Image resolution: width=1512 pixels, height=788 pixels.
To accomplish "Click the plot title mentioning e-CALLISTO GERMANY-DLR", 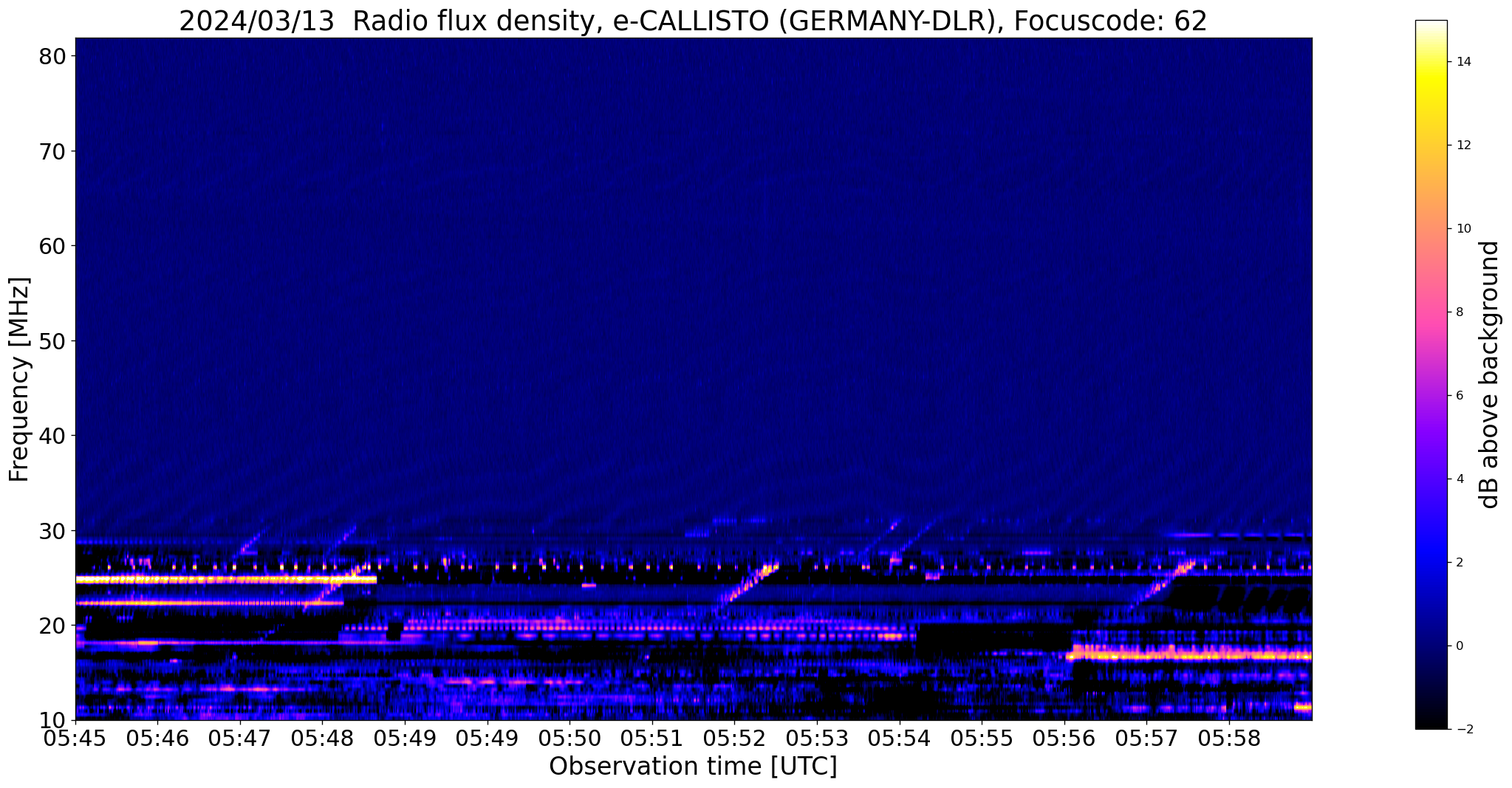I will 693,21.
